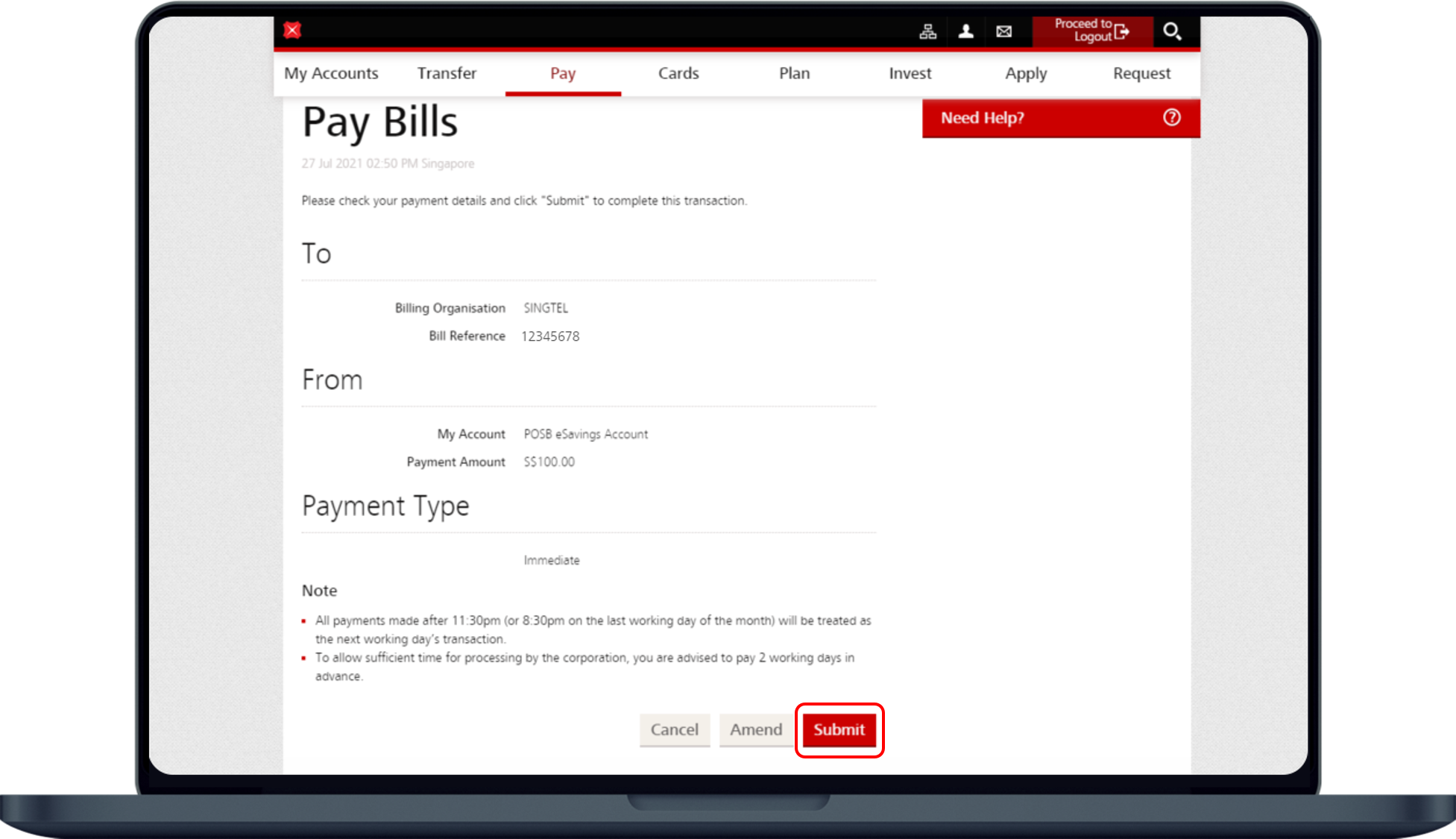
Task: Open the Transfer menu
Action: pos(447,73)
